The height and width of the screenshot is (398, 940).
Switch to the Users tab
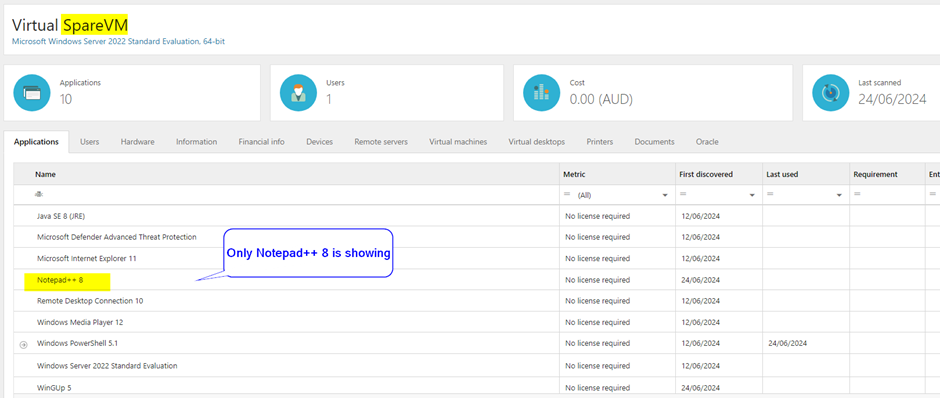click(89, 142)
